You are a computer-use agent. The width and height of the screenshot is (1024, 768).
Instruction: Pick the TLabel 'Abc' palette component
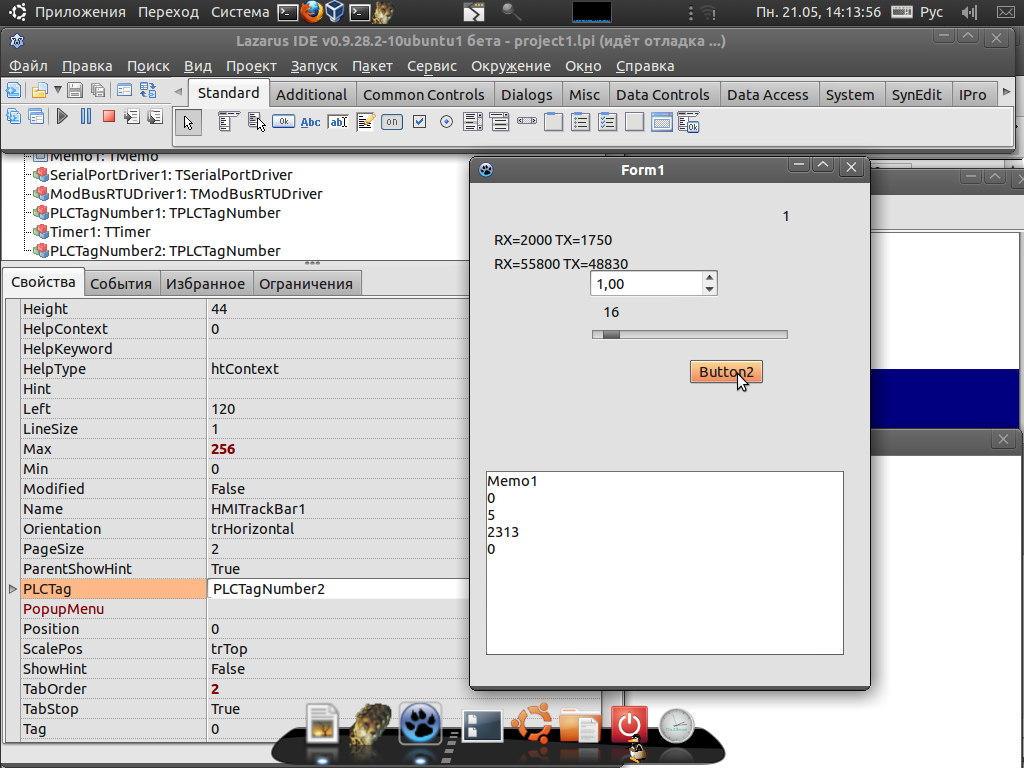(311, 122)
